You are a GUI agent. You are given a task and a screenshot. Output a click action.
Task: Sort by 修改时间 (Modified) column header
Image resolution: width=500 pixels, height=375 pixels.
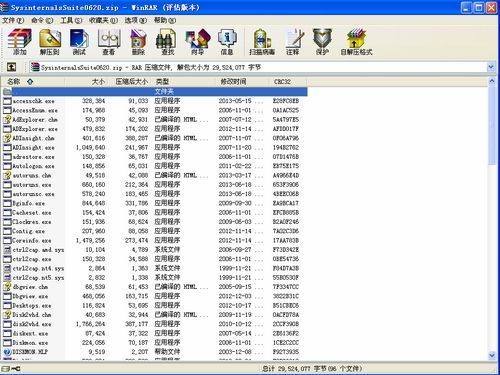(242, 82)
